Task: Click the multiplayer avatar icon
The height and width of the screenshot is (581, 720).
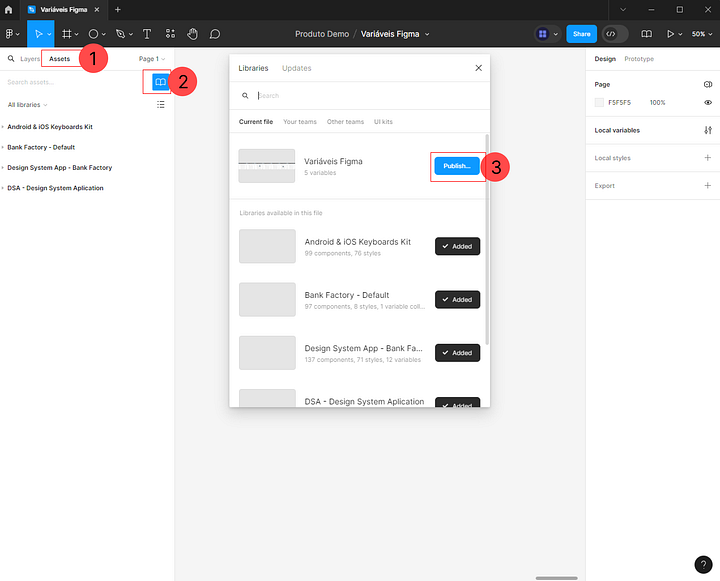Action: 543,34
